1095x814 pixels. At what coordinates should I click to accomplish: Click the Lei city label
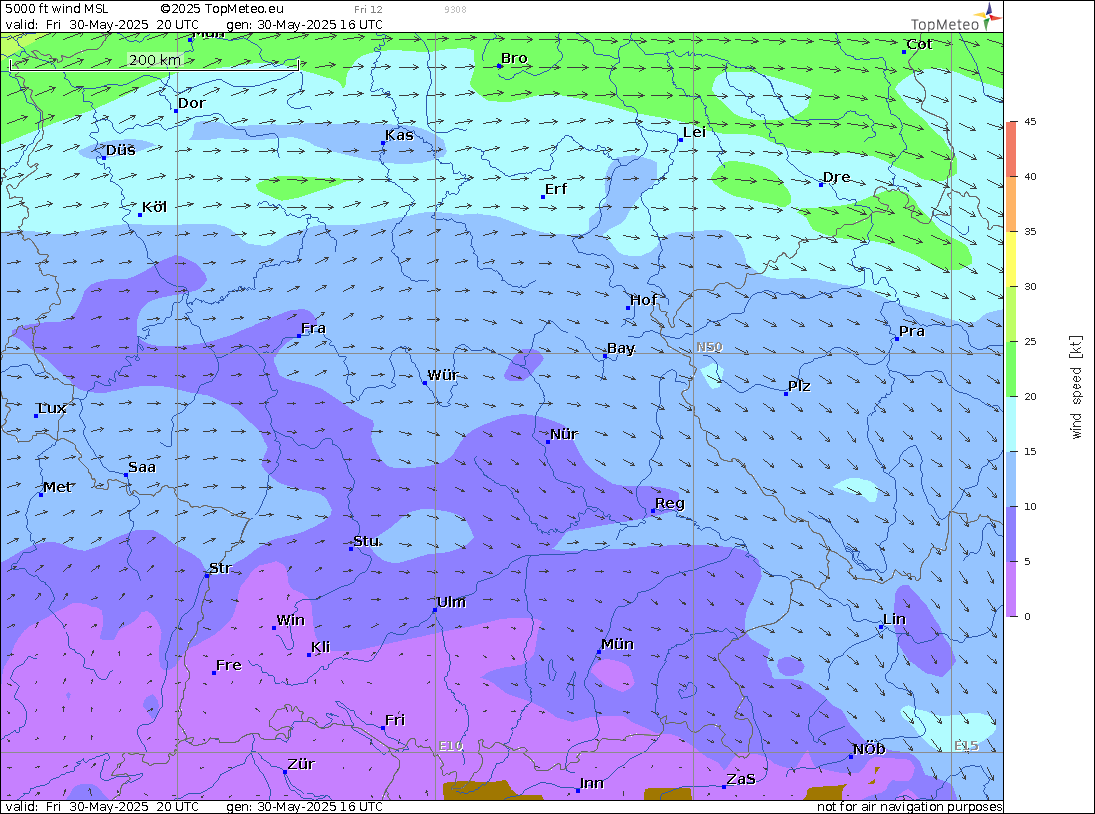click(694, 133)
